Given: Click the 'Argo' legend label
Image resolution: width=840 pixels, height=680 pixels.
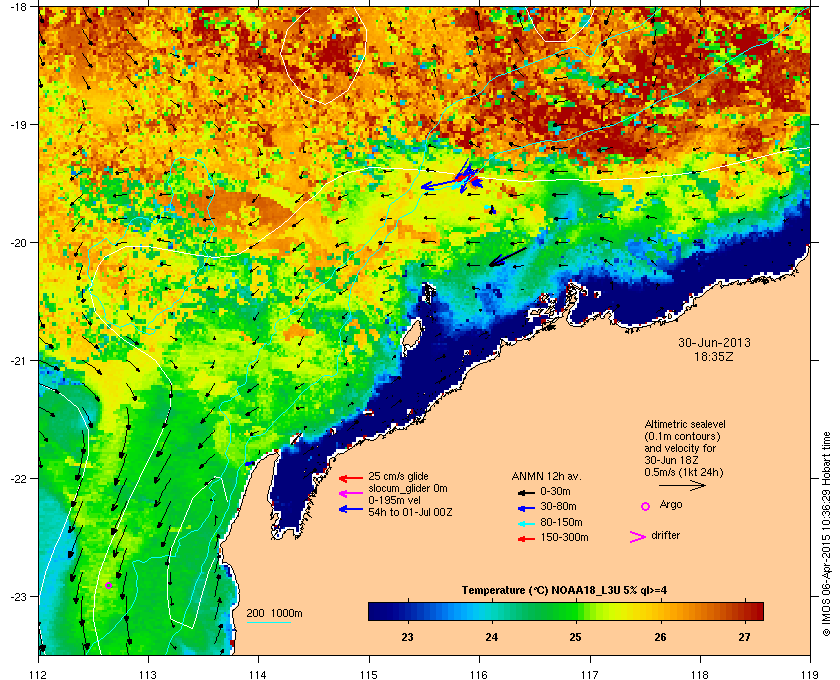Looking at the screenshot, I should 671,504.
